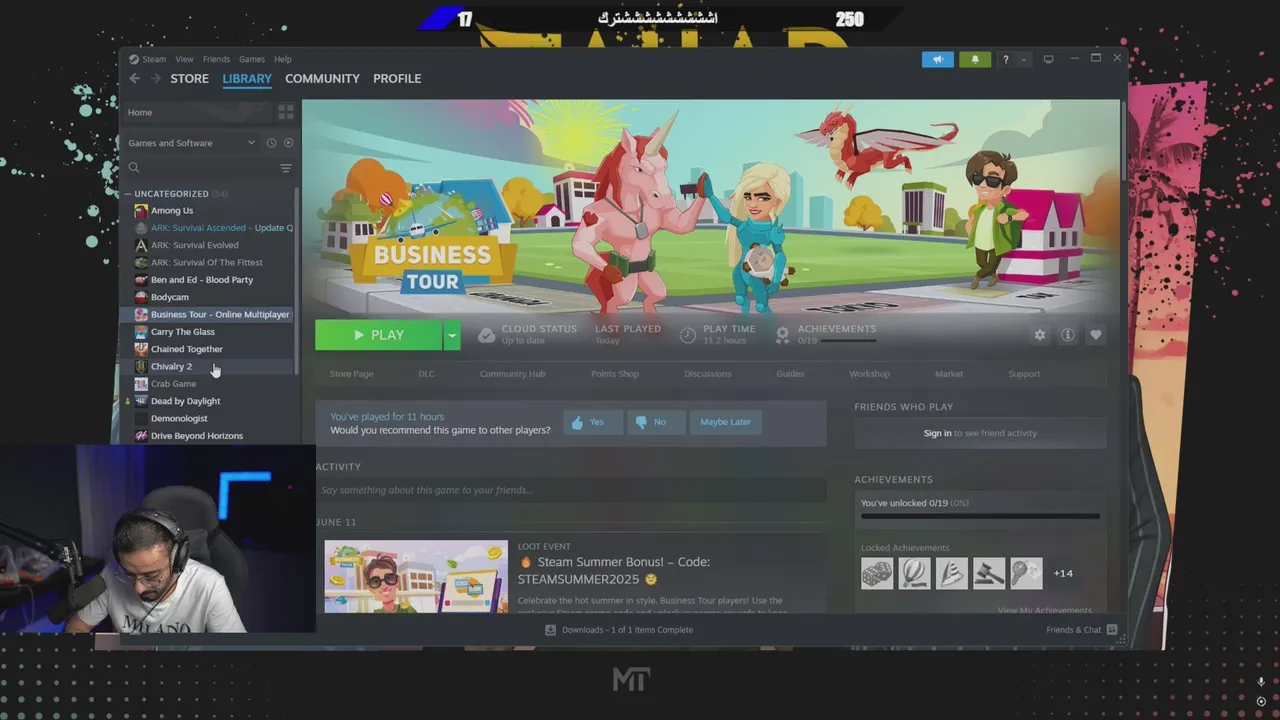Select Carry The Glass in list
This screenshot has width=1280, height=720.
tap(183, 332)
